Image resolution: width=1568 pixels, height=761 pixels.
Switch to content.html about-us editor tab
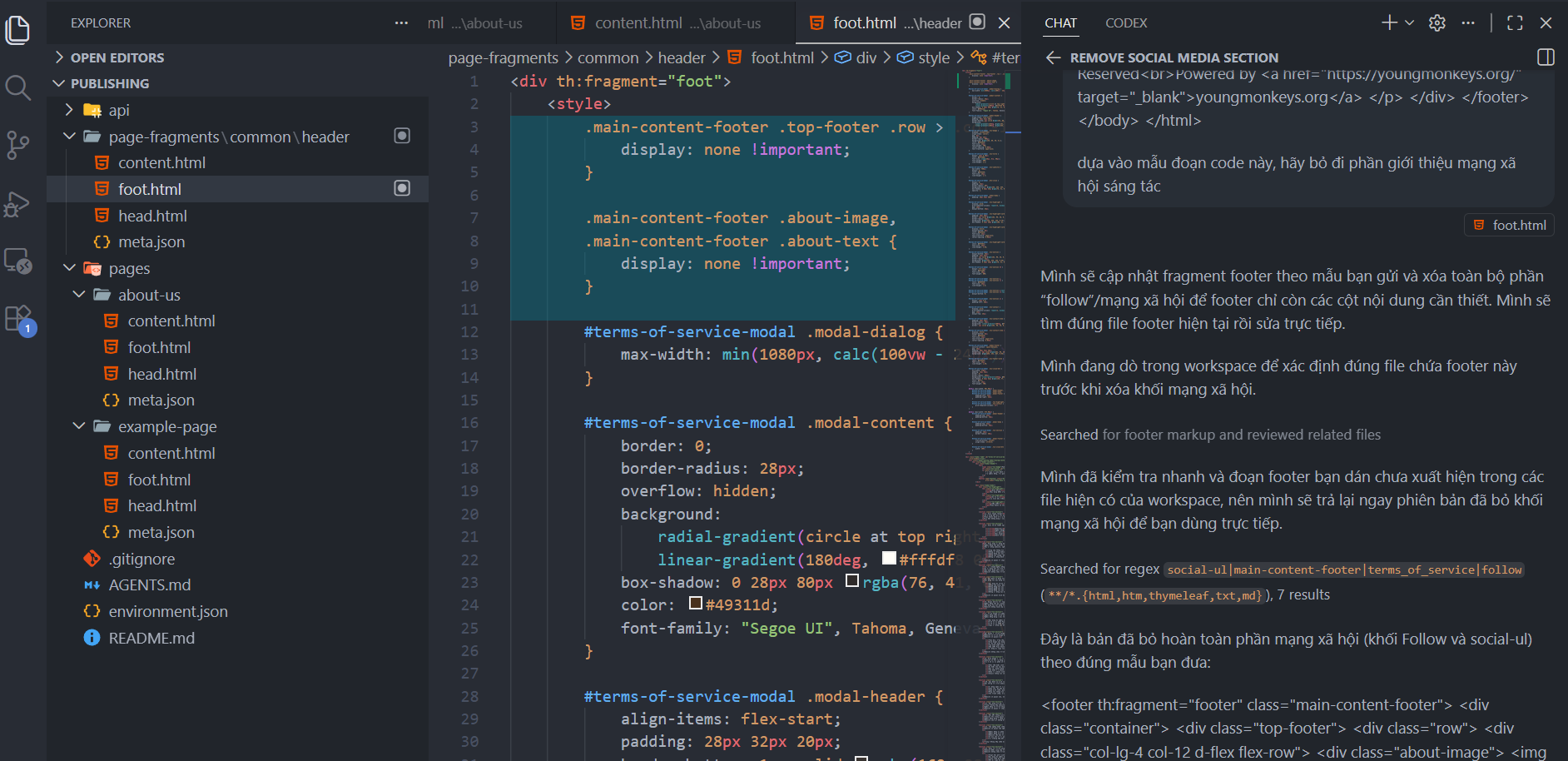point(676,23)
